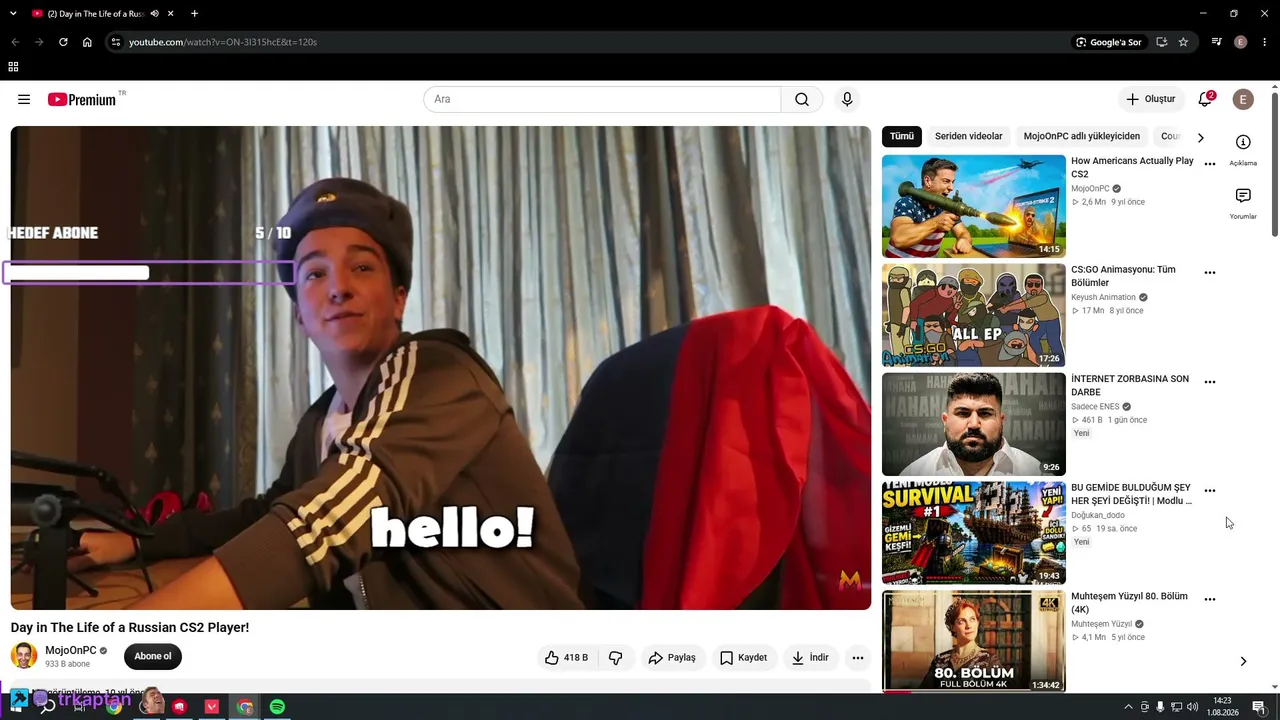The height and width of the screenshot is (720, 1280).
Task: Mute the tab via speaker icon
Action: pos(154,14)
